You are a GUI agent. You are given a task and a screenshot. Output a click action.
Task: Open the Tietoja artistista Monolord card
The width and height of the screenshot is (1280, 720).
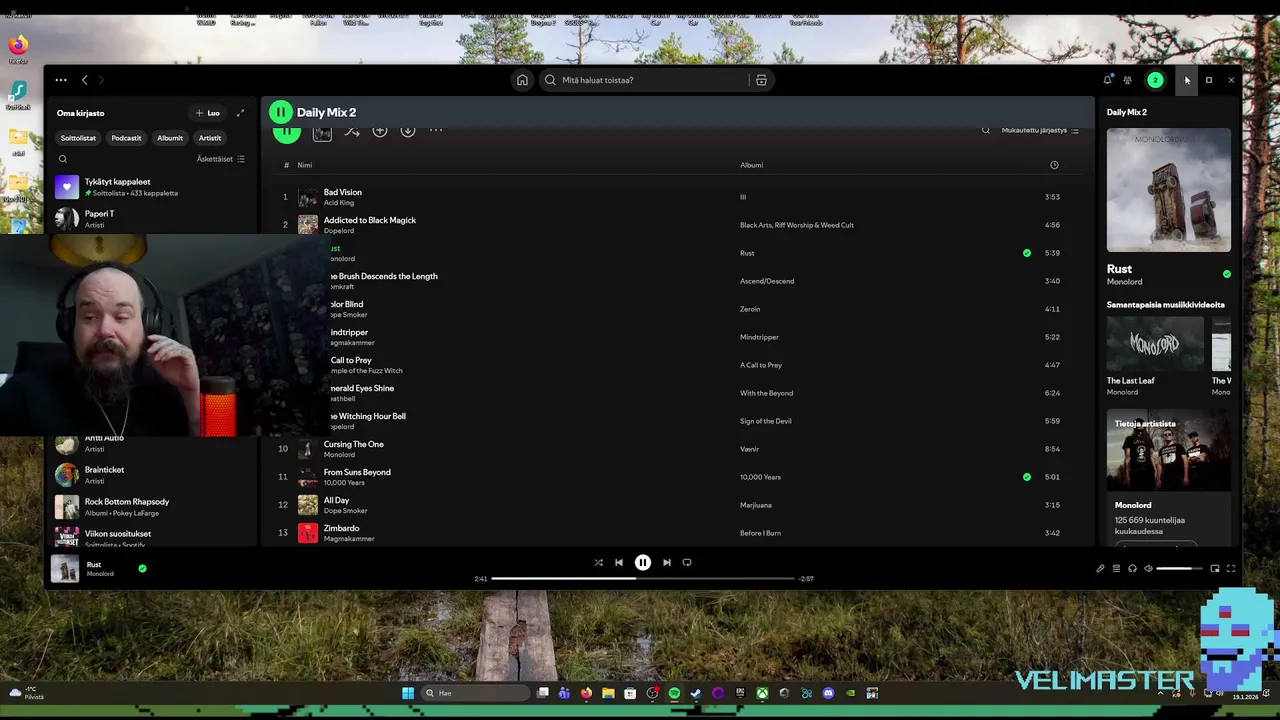coord(1169,476)
